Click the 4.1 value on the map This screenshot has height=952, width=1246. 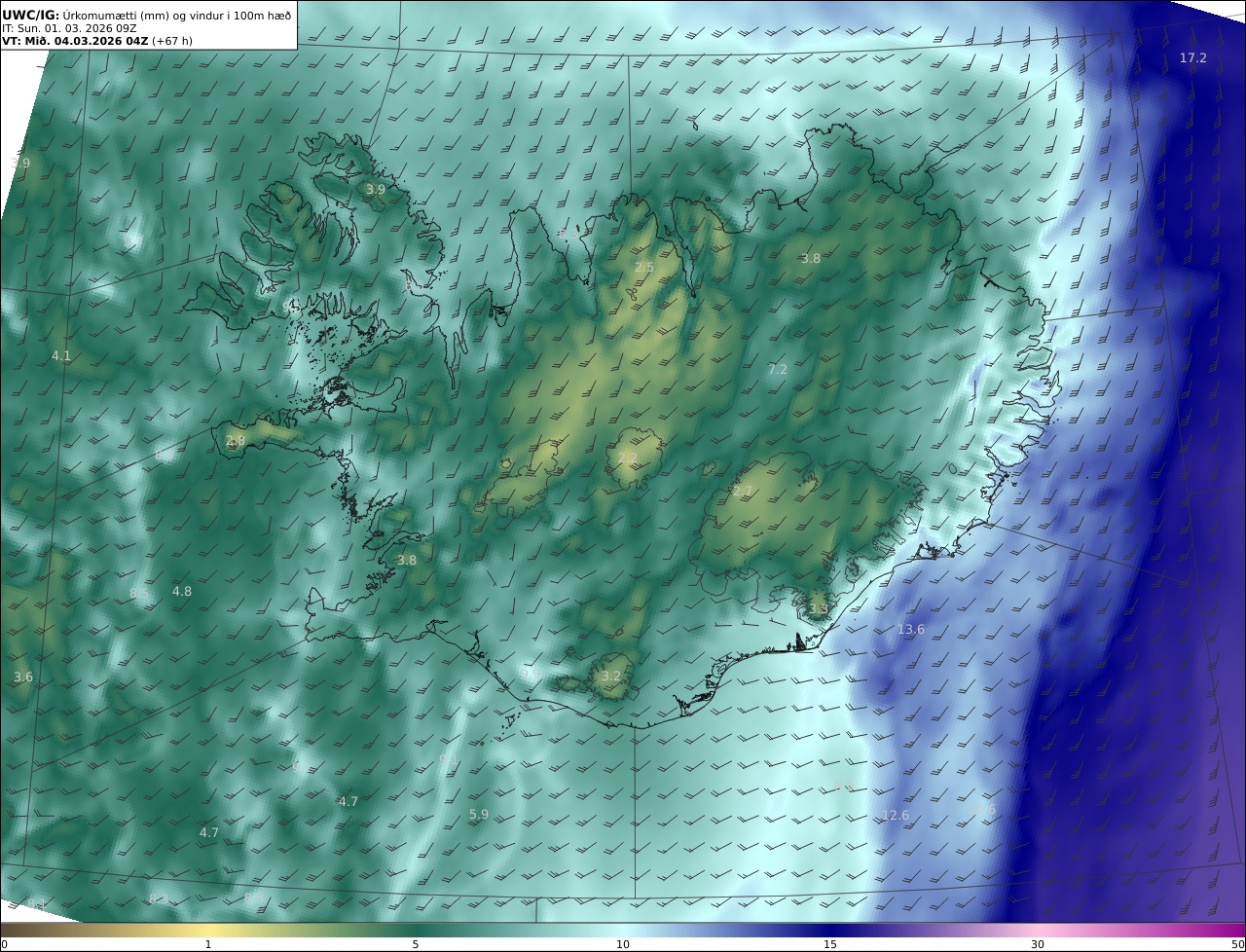61,356
